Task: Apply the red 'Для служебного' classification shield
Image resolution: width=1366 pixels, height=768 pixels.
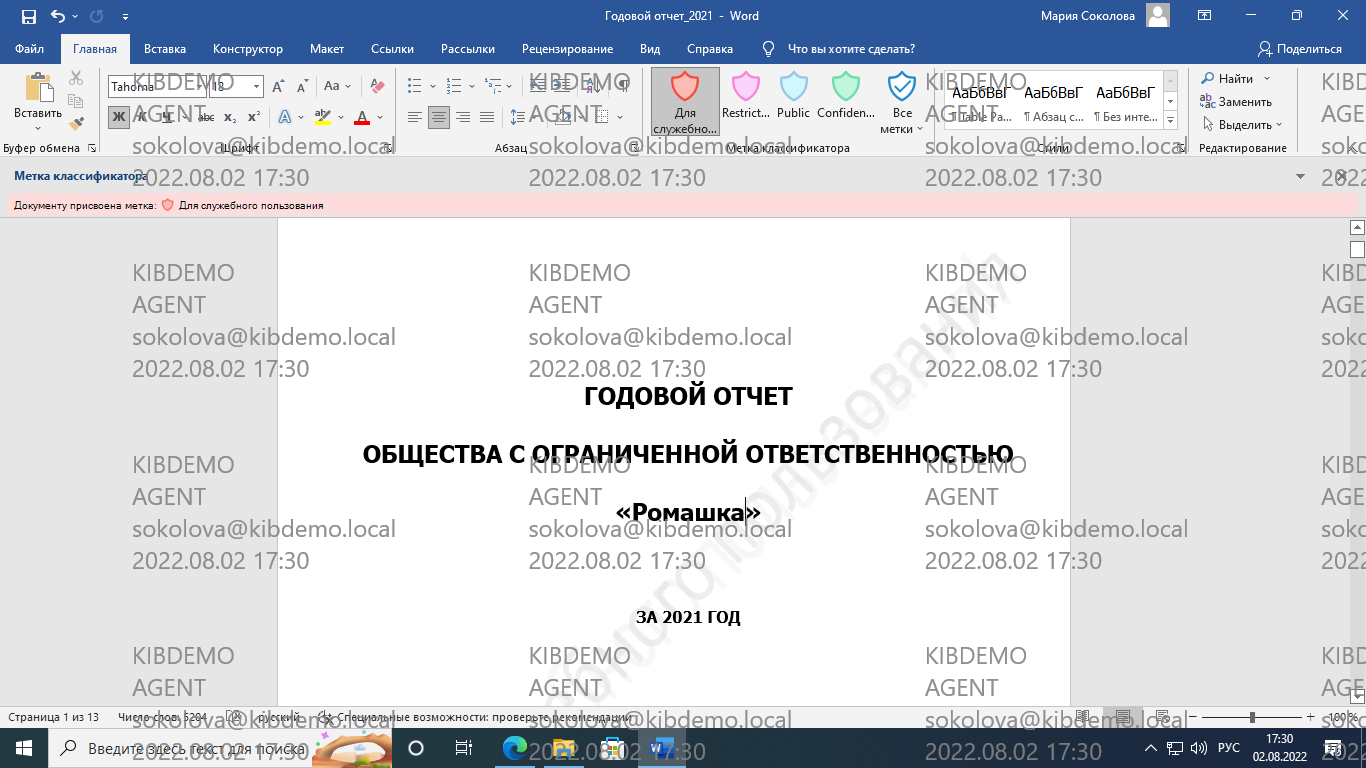Action: click(x=685, y=101)
